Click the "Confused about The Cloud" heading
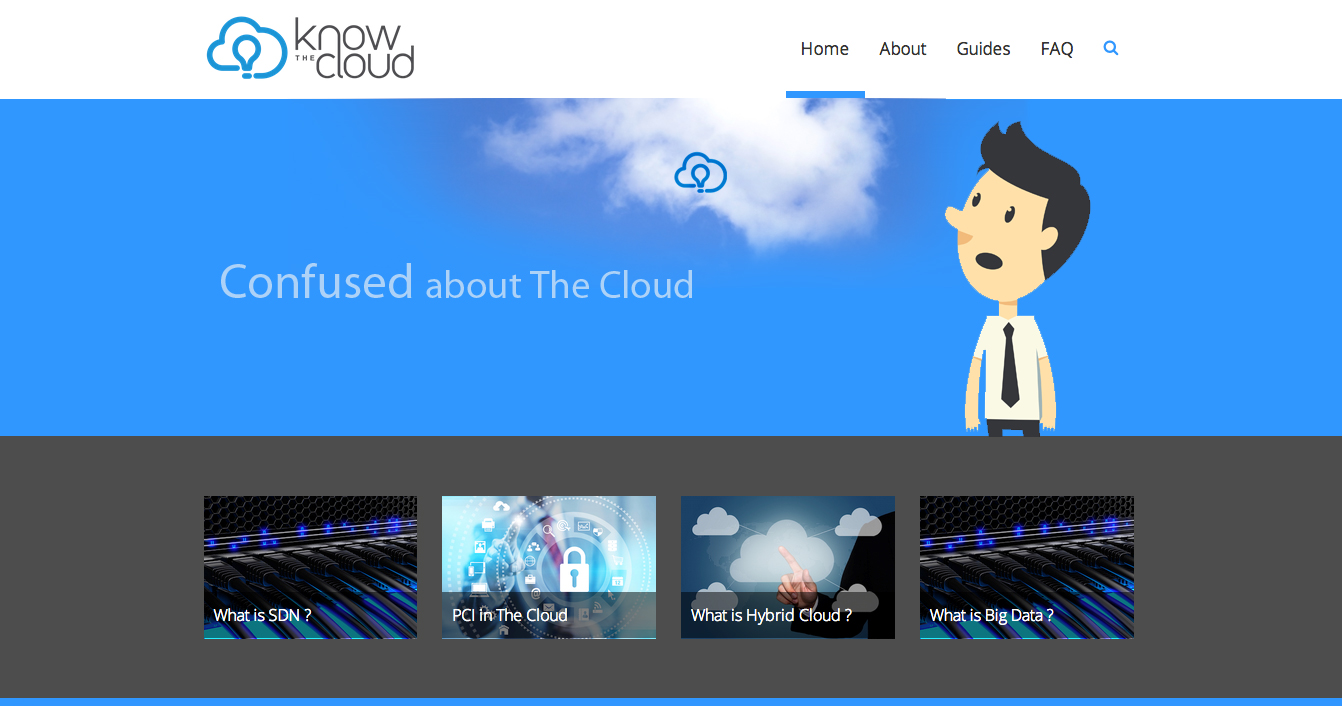The width and height of the screenshot is (1342, 706). point(457,283)
